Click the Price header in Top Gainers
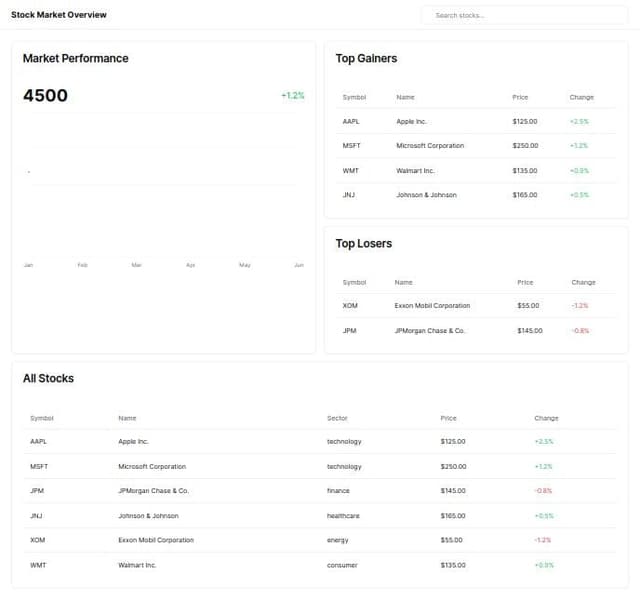The width and height of the screenshot is (640, 600). 520,97
